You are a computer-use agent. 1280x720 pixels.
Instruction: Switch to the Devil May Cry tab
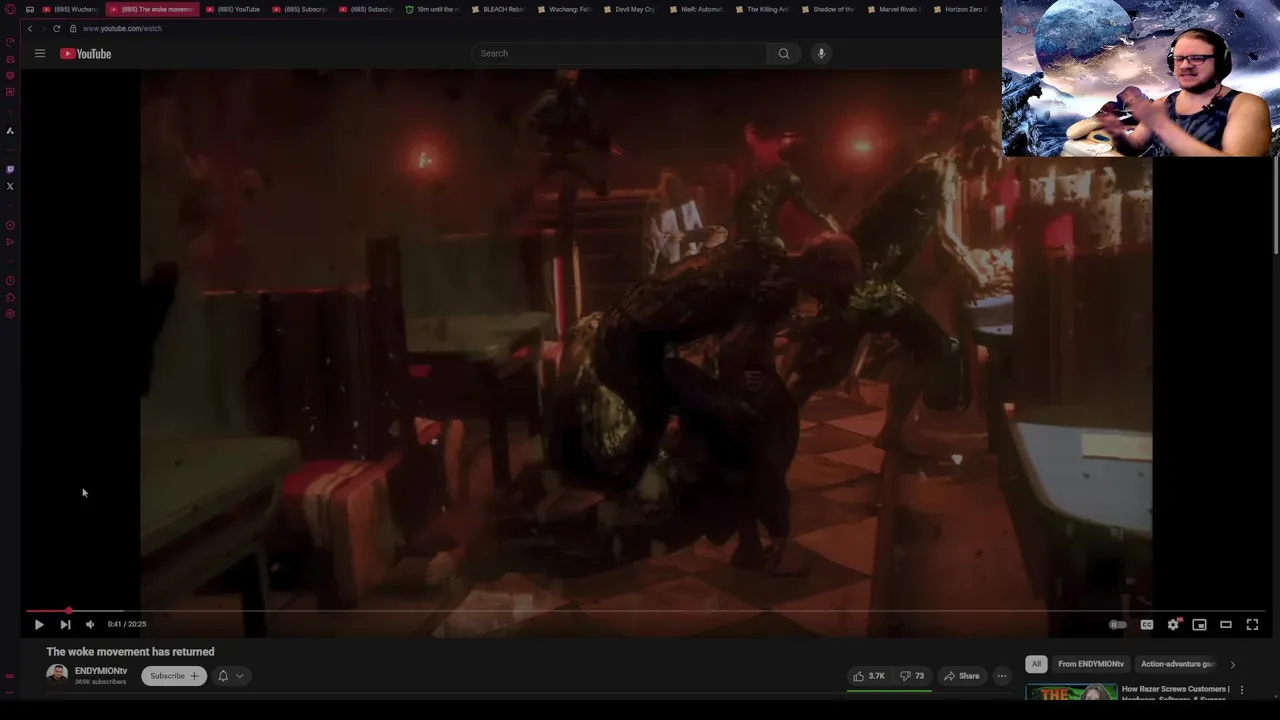[x=630, y=9]
